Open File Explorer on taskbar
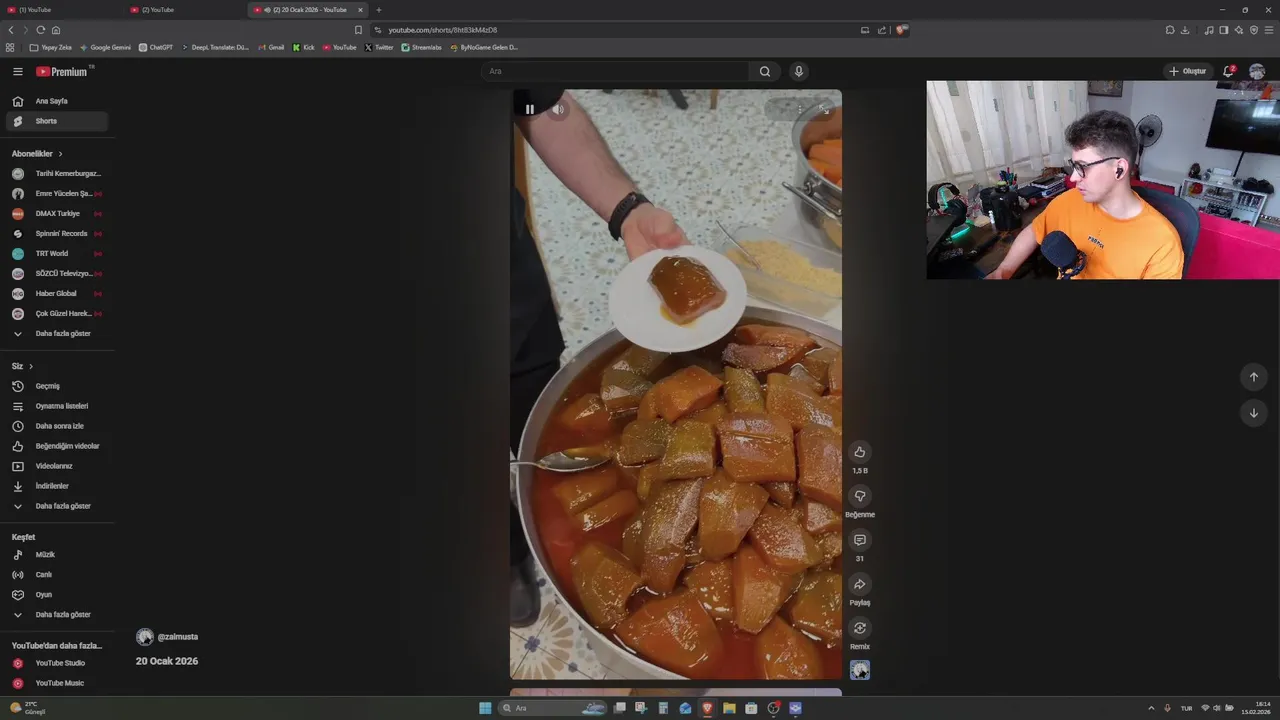Image resolution: width=1280 pixels, height=720 pixels. 729,708
